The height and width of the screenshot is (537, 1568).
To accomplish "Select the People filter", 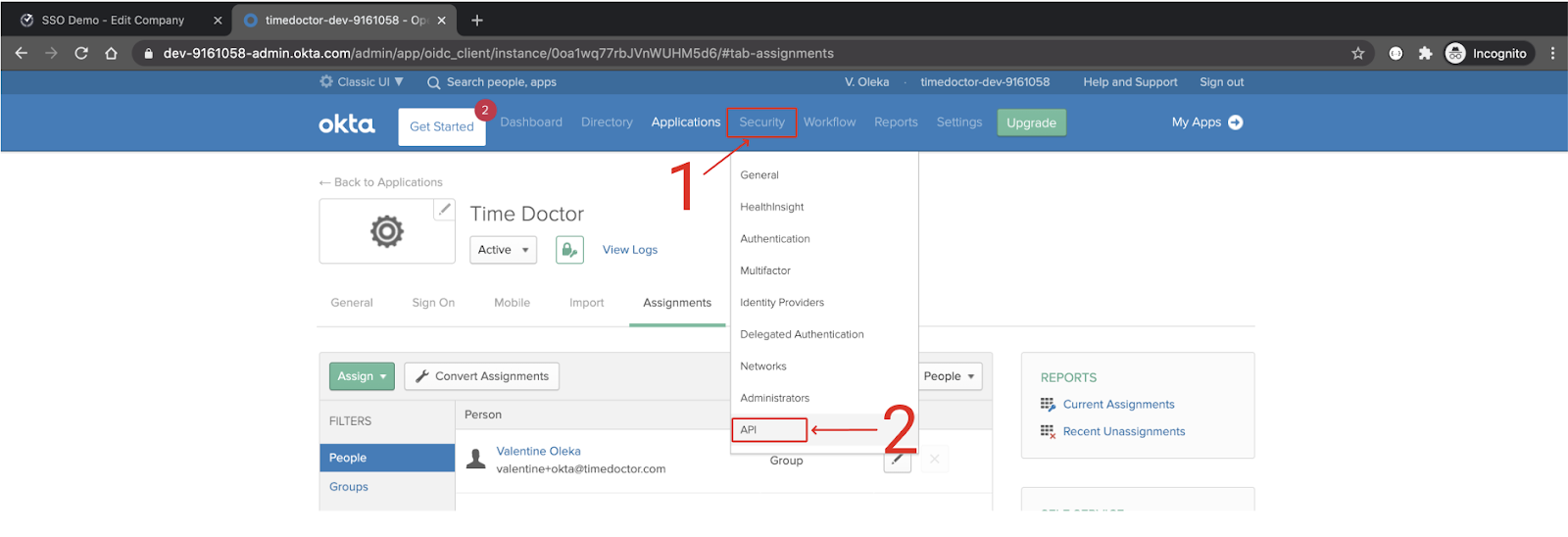I will [387, 458].
